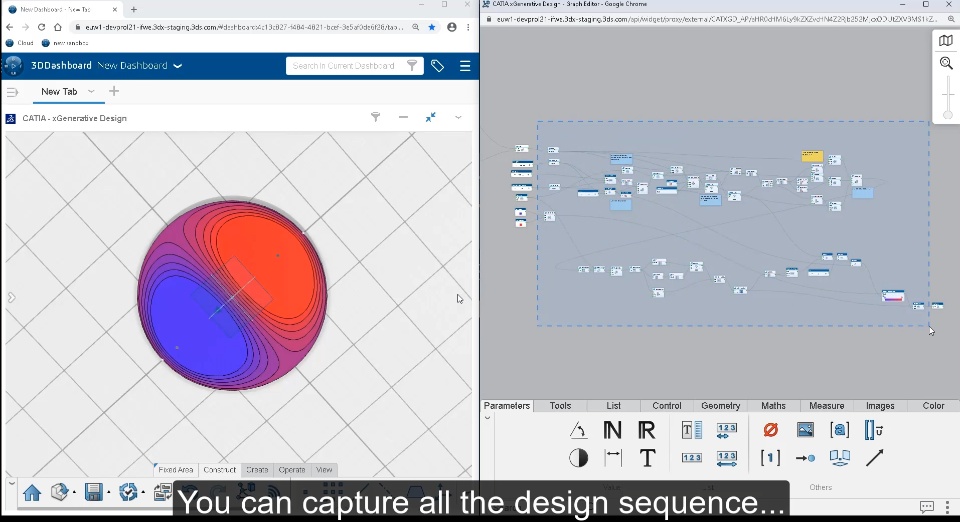Reload the dashboard browser page

coord(41,27)
